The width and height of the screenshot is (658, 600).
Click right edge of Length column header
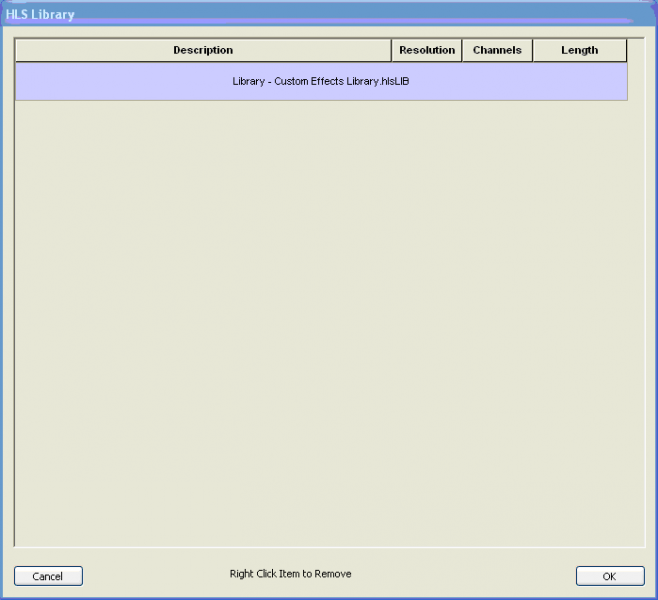[627, 50]
